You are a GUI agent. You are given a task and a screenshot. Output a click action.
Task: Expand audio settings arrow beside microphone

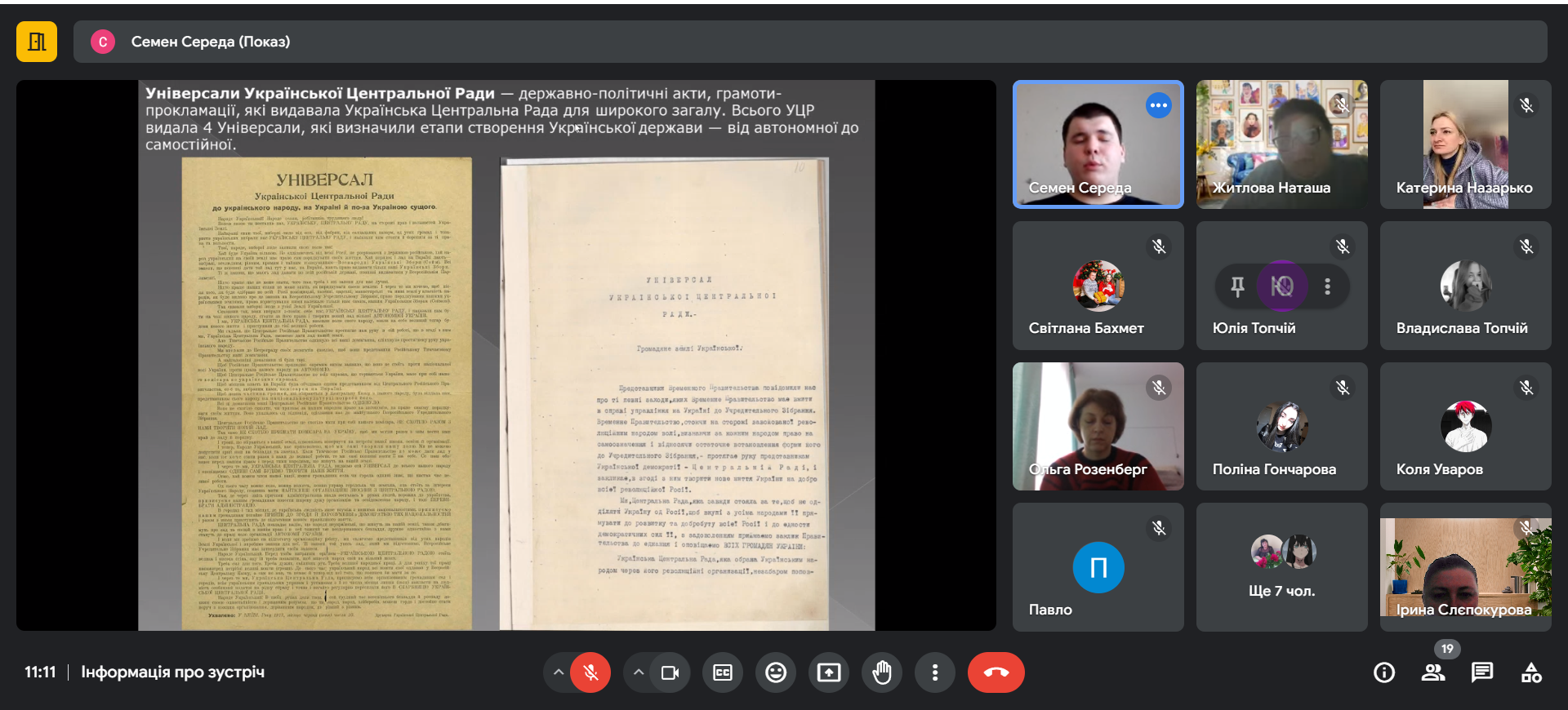pos(559,672)
